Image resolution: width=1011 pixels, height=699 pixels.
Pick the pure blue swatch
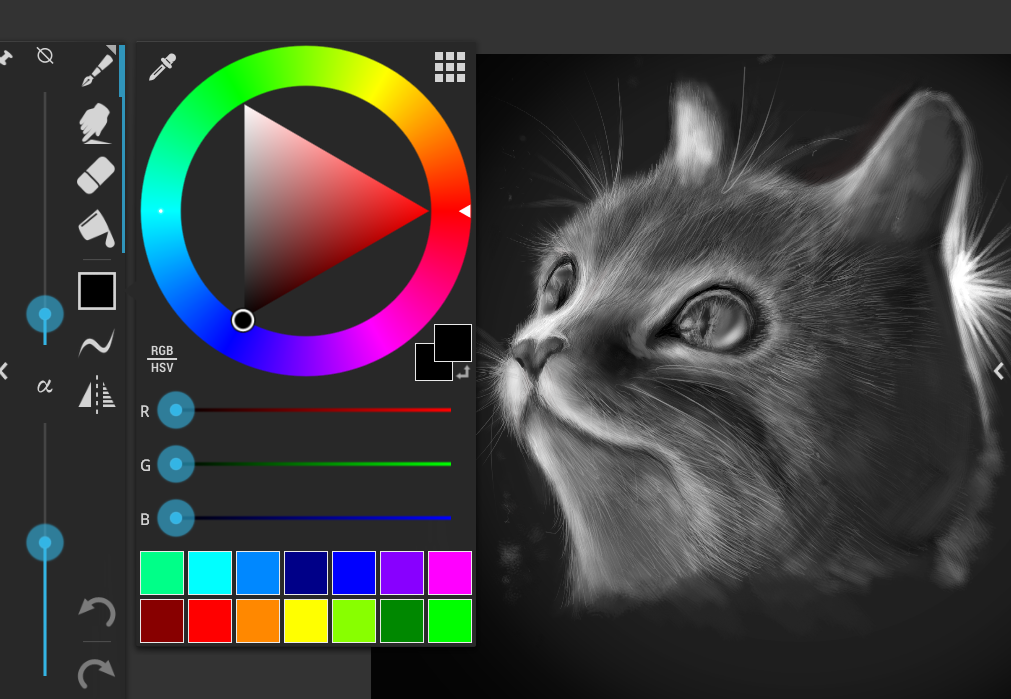354,573
